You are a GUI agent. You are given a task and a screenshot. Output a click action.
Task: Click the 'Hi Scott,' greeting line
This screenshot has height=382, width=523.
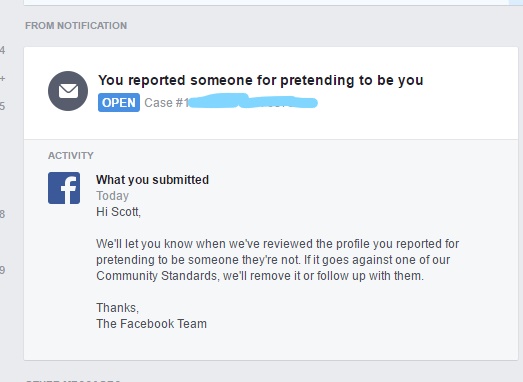coord(118,212)
